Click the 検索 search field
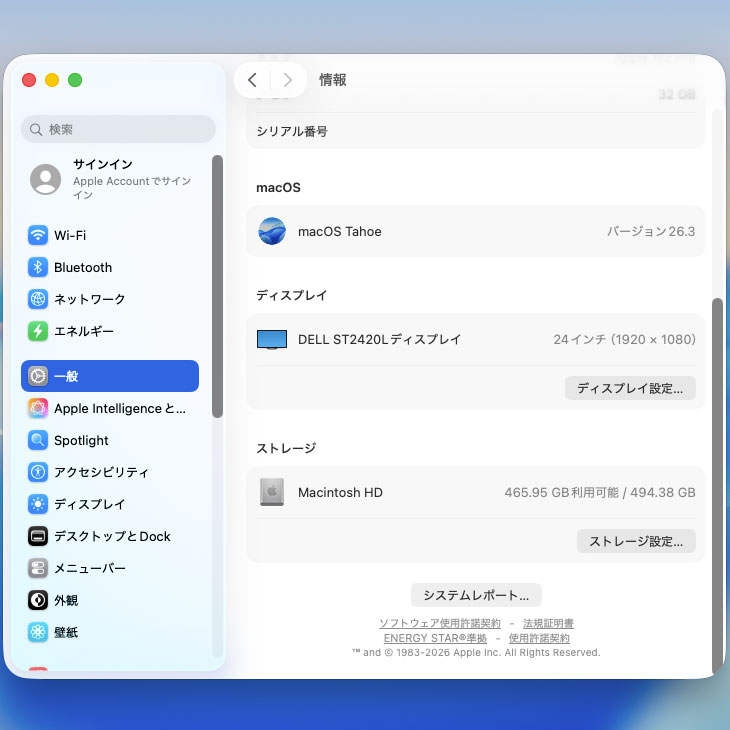The height and width of the screenshot is (730, 730). click(118, 129)
